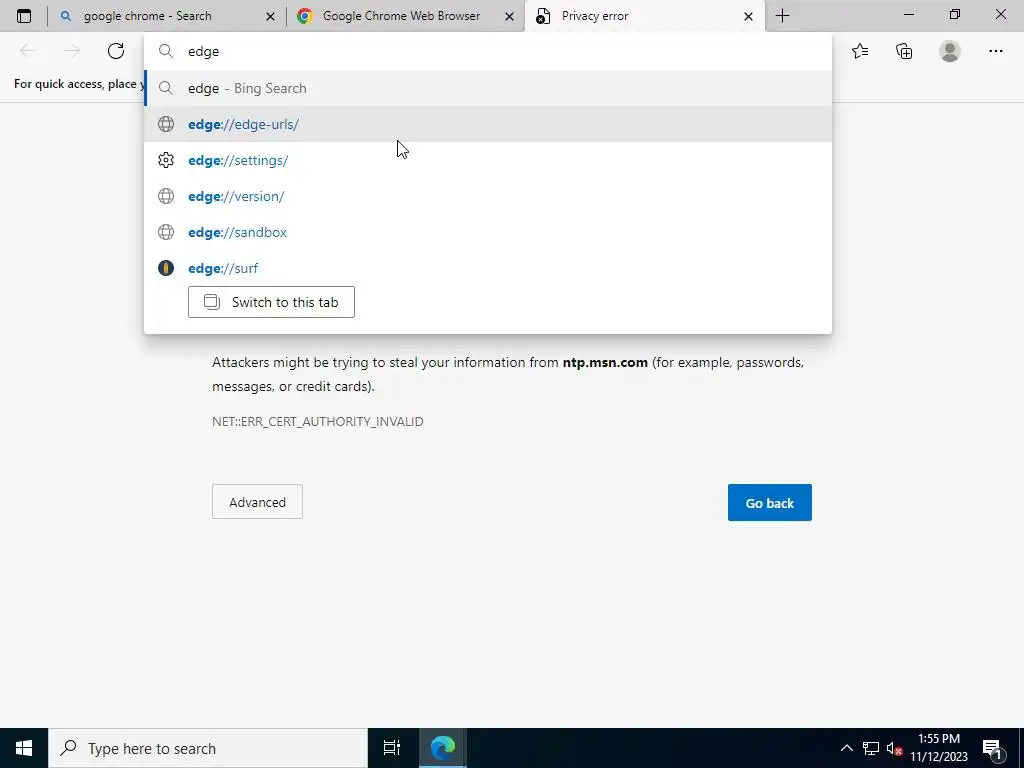Close the Privacy error tab
Viewport: 1024px width, 768px height.
pos(748,16)
